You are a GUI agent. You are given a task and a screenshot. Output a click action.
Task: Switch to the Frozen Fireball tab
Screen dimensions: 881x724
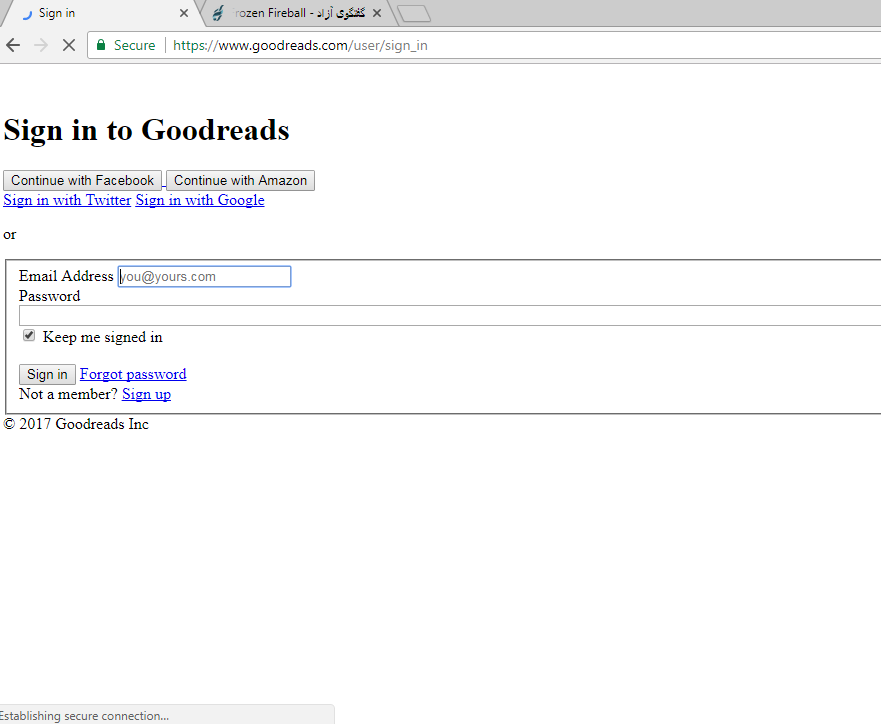298,13
